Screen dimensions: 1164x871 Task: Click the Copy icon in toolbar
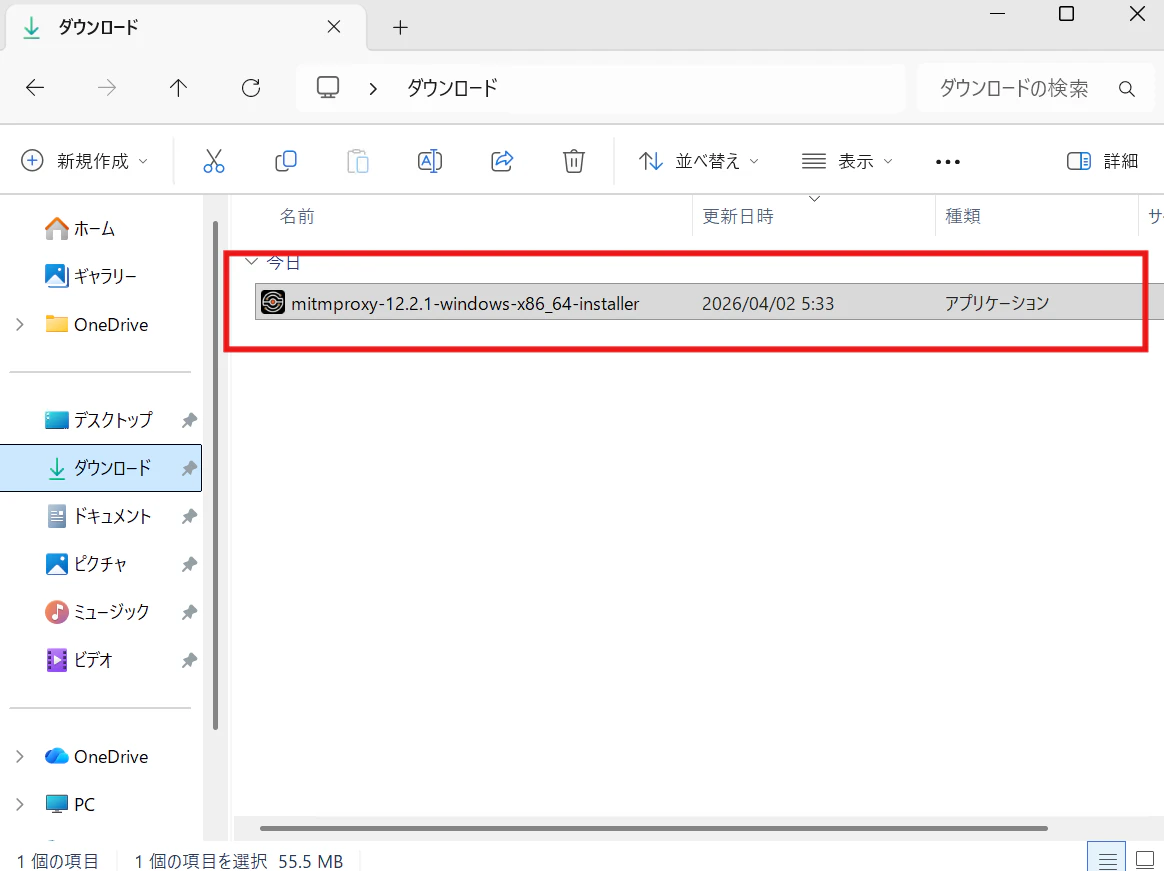coord(286,161)
